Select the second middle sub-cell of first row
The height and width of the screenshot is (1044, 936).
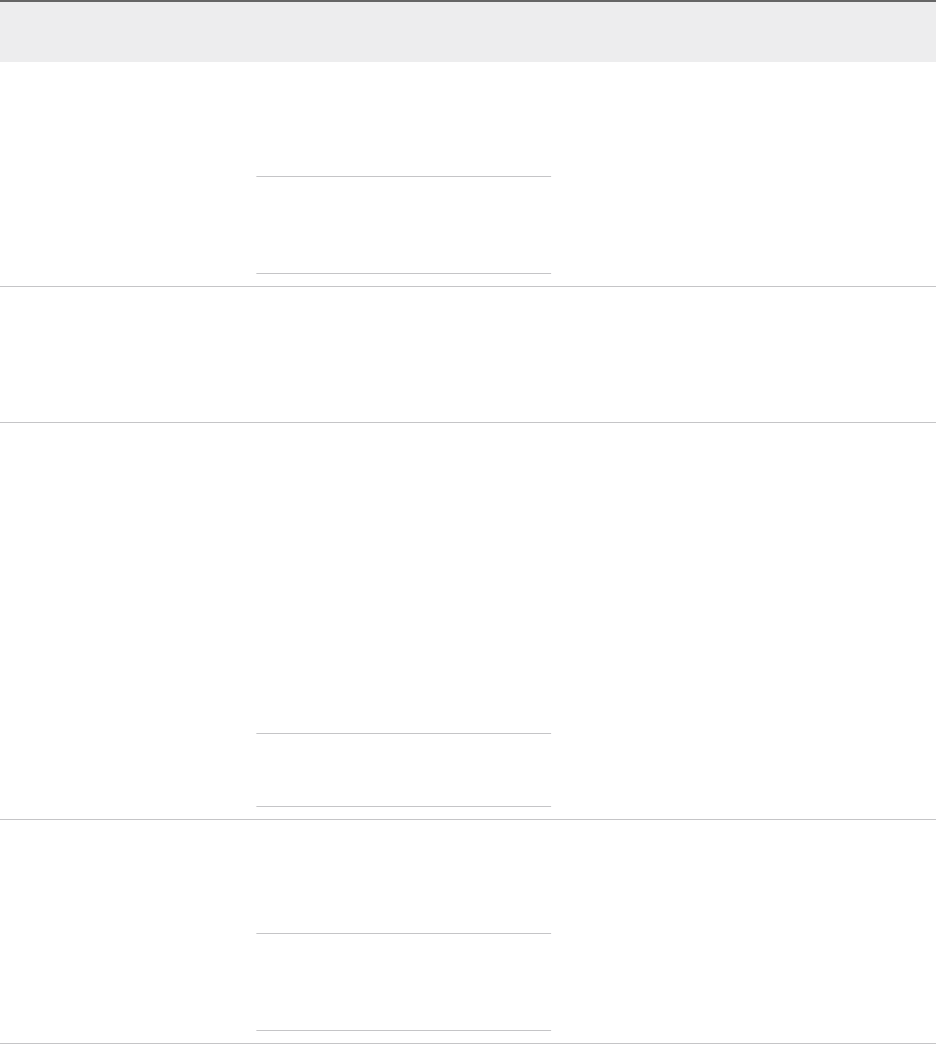pyautogui.click(x=403, y=225)
